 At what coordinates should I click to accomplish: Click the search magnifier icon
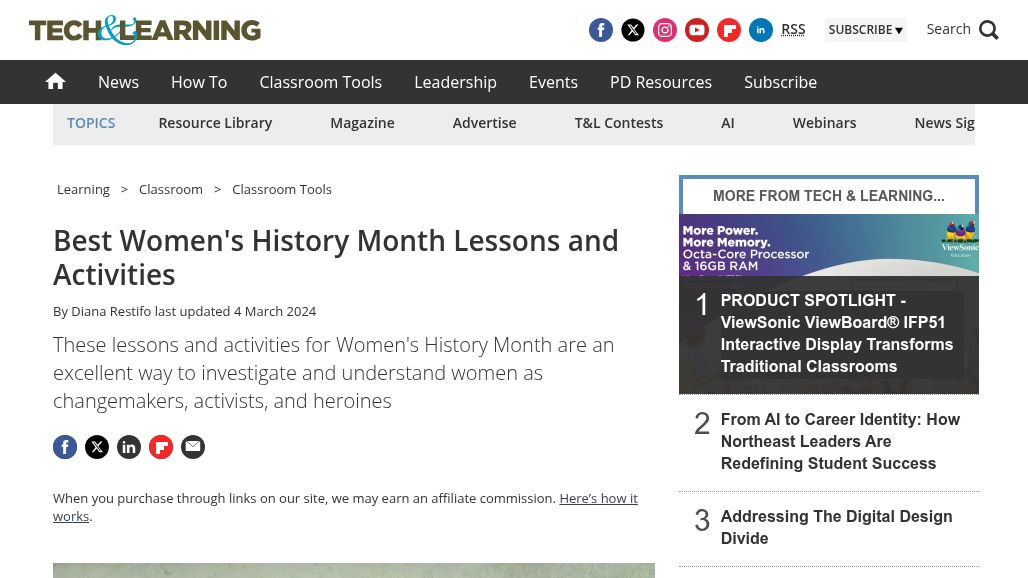point(989,30)
